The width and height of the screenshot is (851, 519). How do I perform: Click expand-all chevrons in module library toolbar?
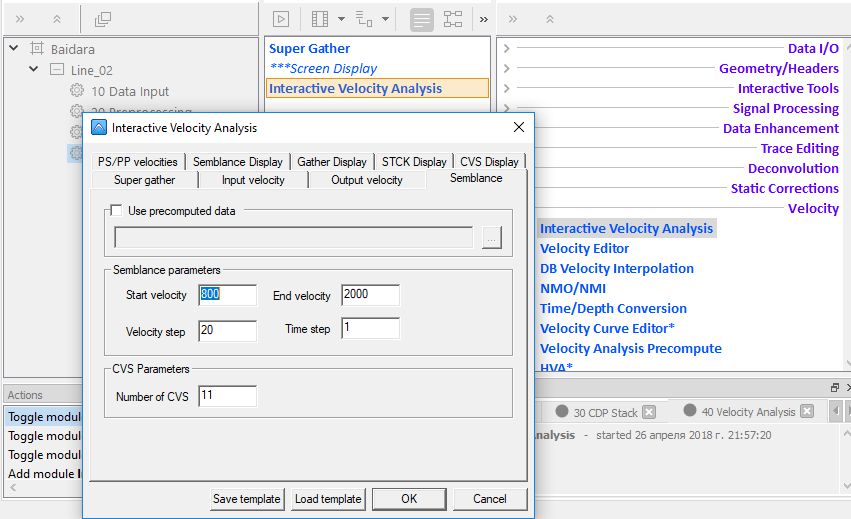(x=512, y=20)
